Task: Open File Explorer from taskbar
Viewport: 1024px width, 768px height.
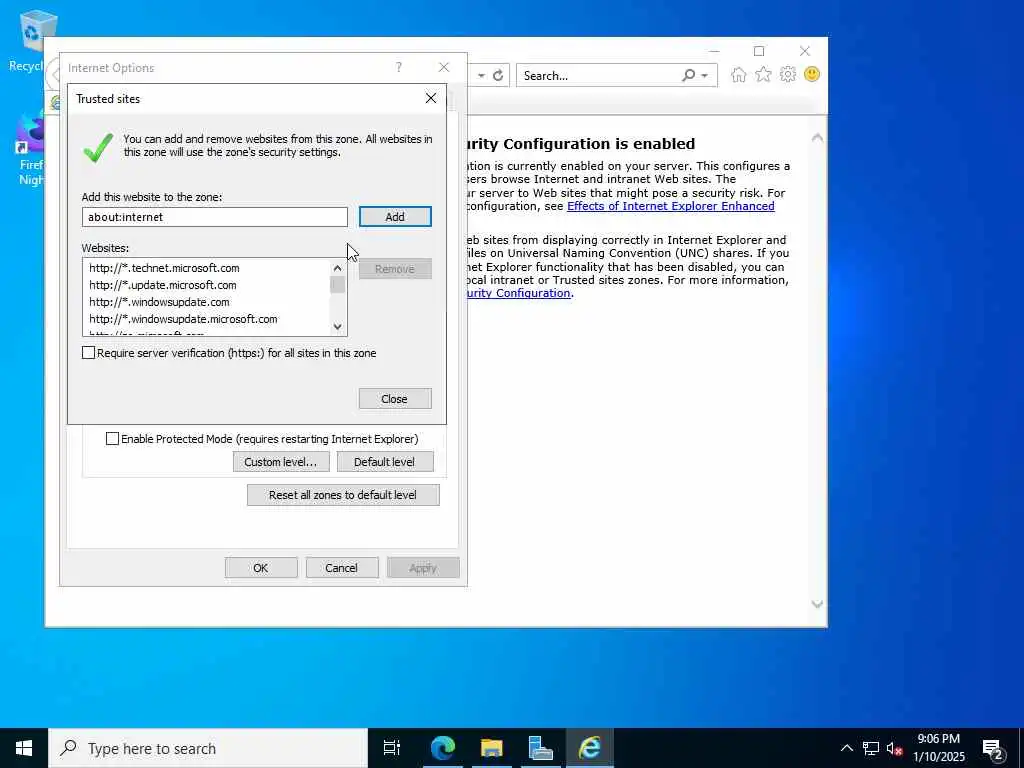Action: (x=492, y=748)
